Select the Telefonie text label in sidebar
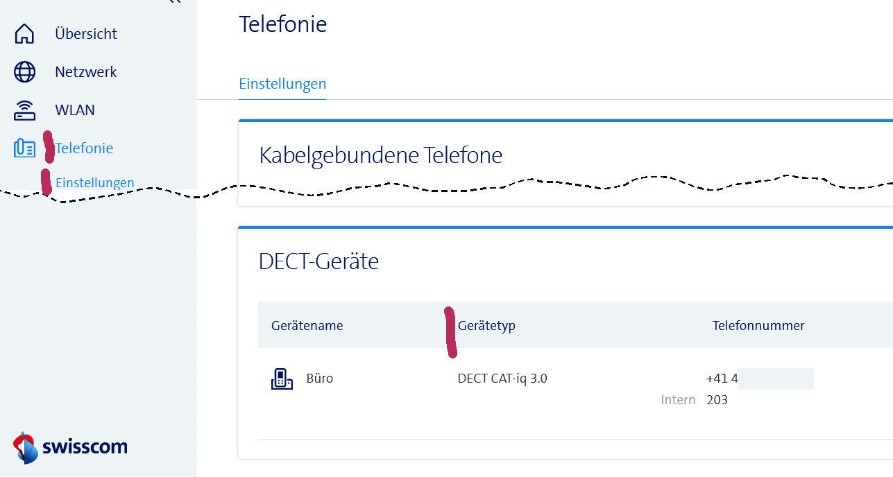This screenshot has width=893, height=477. coord(85,148)
